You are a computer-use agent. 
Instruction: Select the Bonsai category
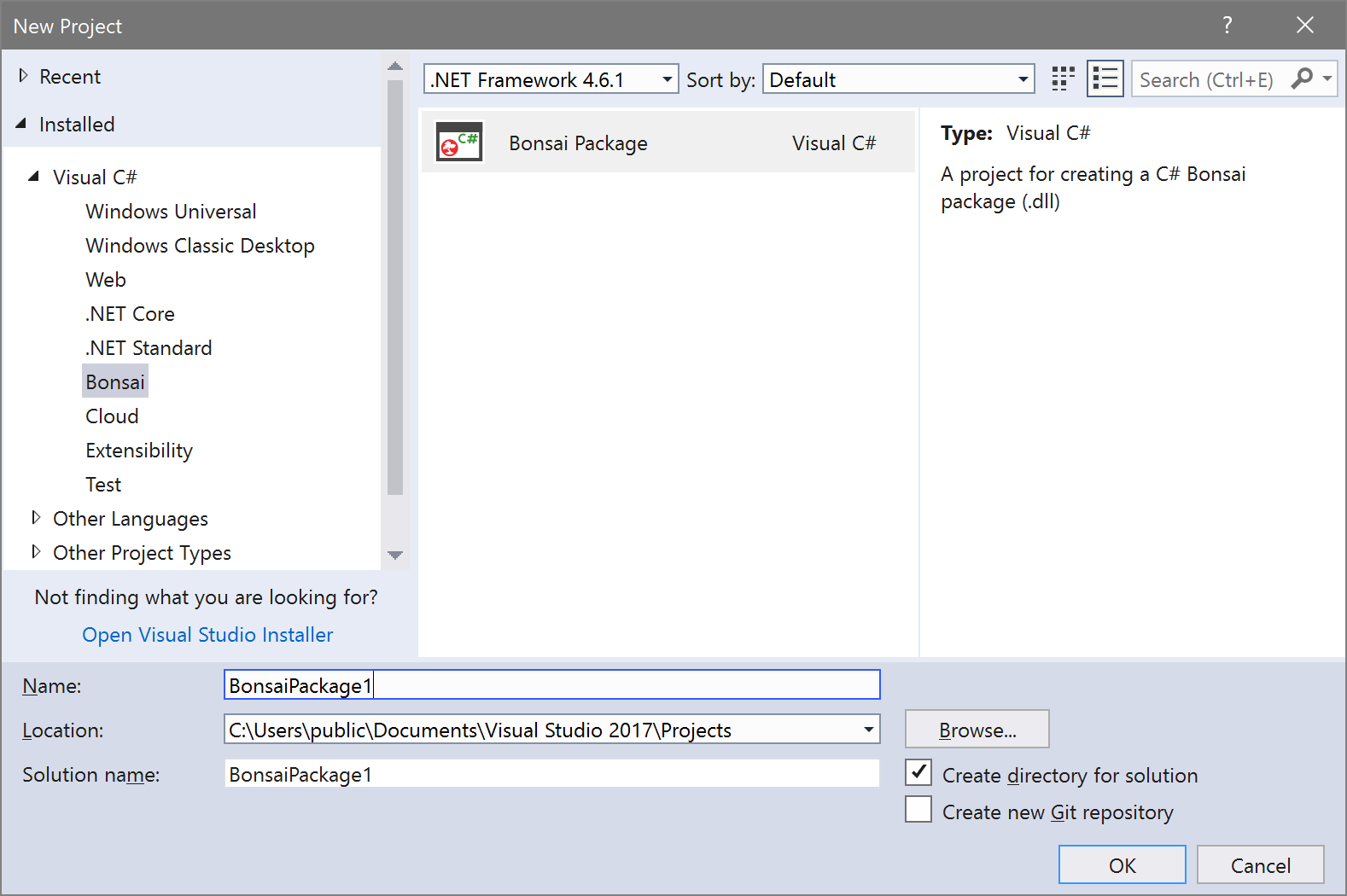click(x=115, y=381)
